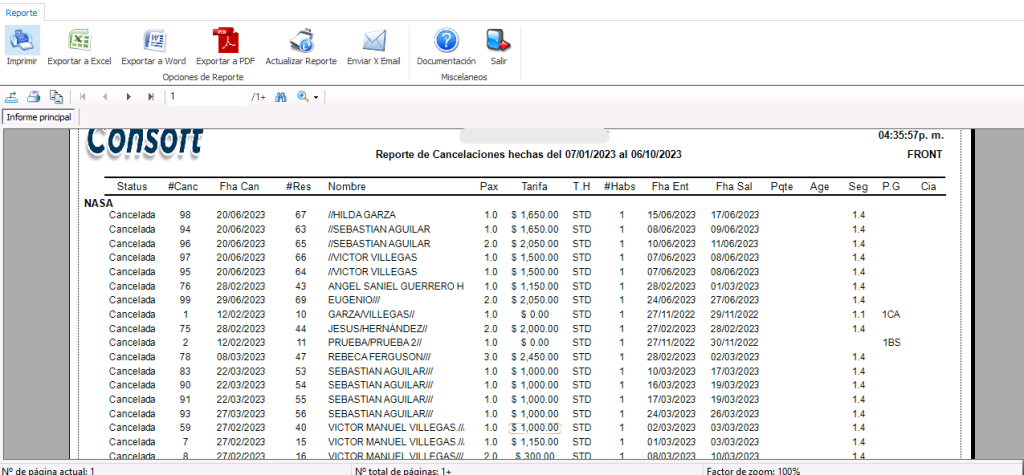
Task: Click the Fha Can column header
Action: [x=240, y=187]
